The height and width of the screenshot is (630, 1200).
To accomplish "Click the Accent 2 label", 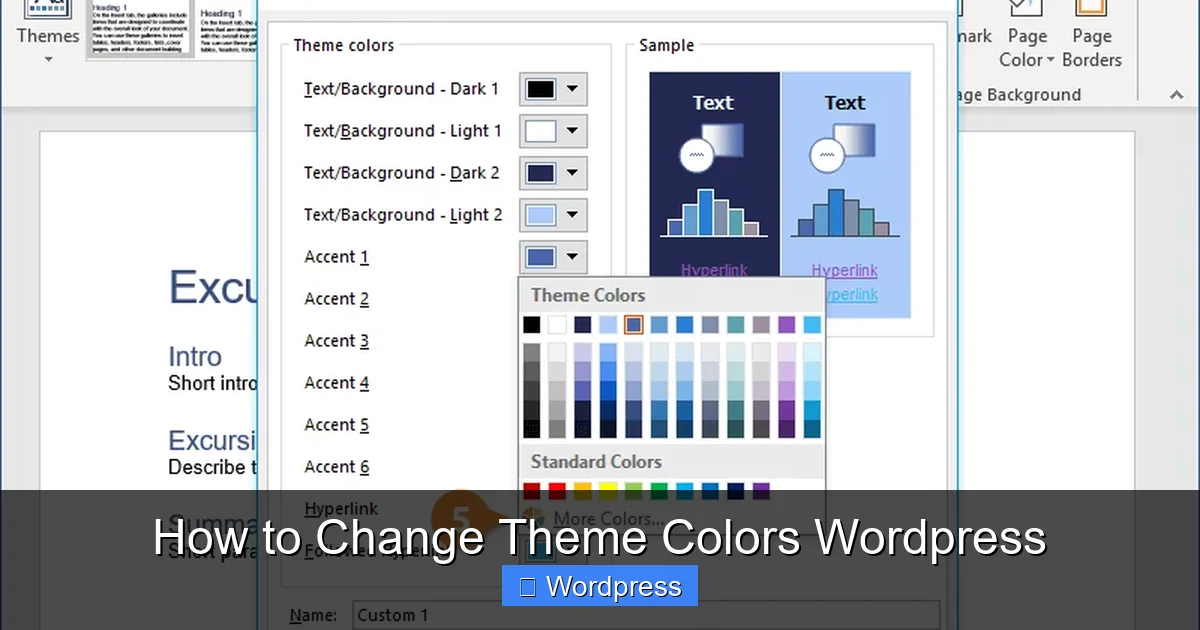I will pyautogui.click(x=337, y=299).
